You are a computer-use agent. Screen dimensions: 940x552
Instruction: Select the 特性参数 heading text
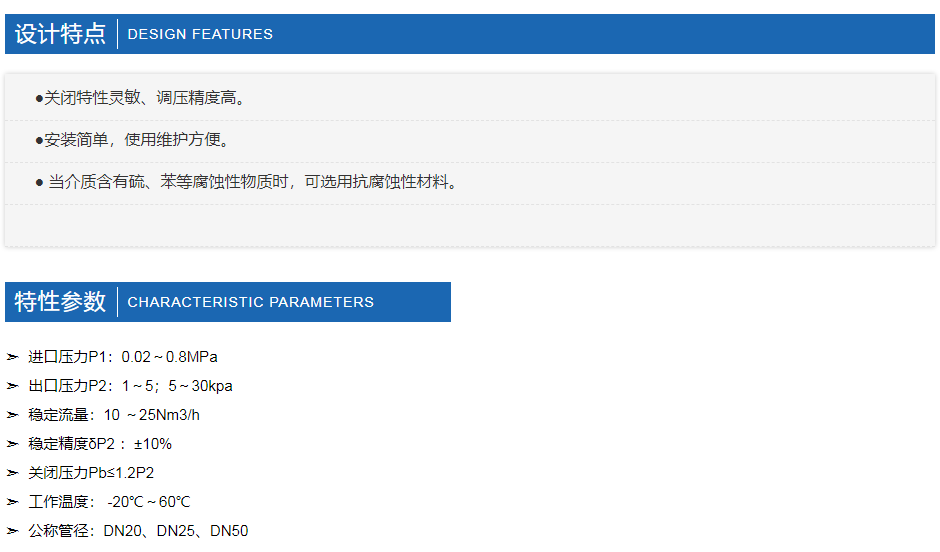[x=60, y=302]
